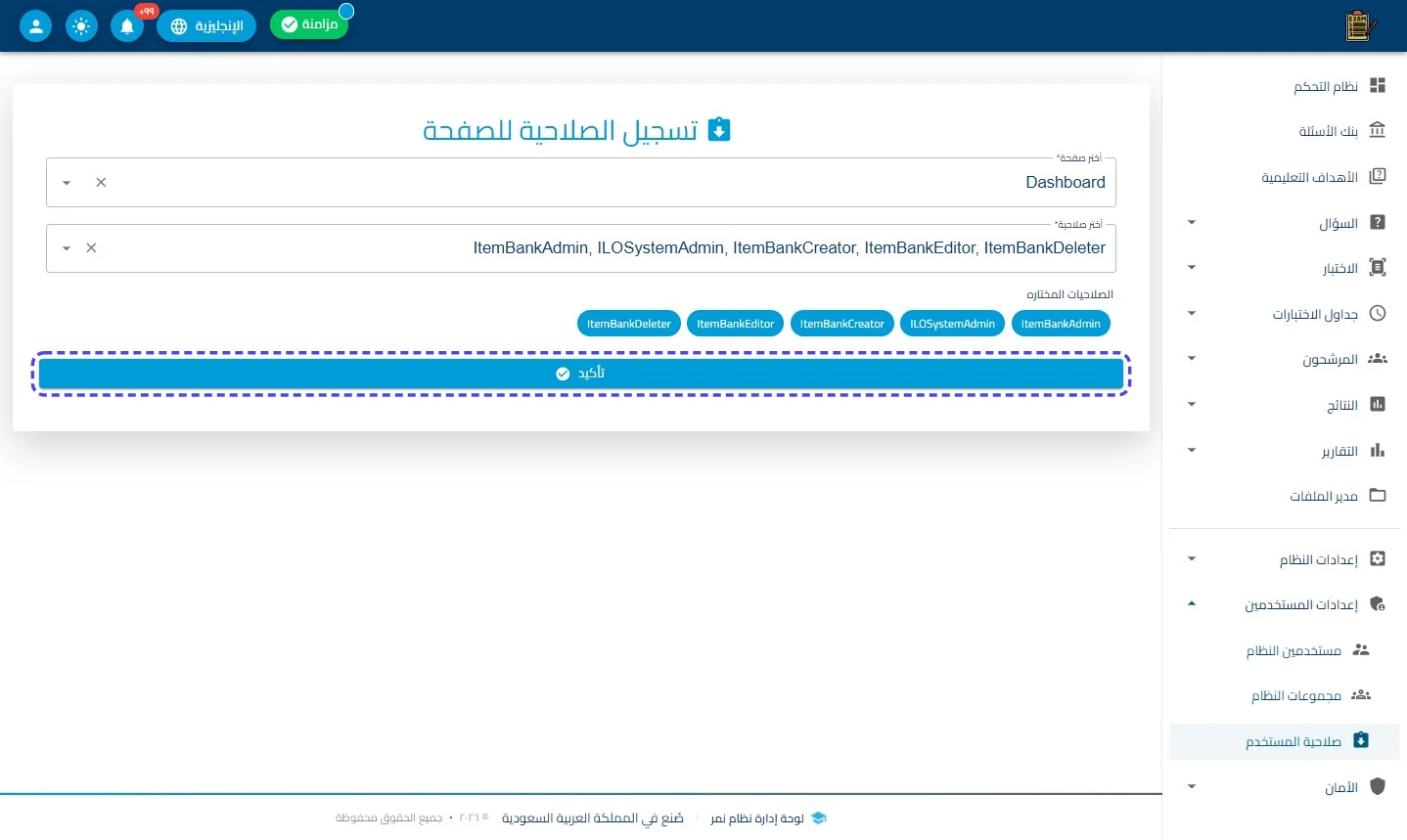This screenshot has height=840, width=1407.
Task: Expand the النتائج submenu arrow
Action: [1192, 405]
